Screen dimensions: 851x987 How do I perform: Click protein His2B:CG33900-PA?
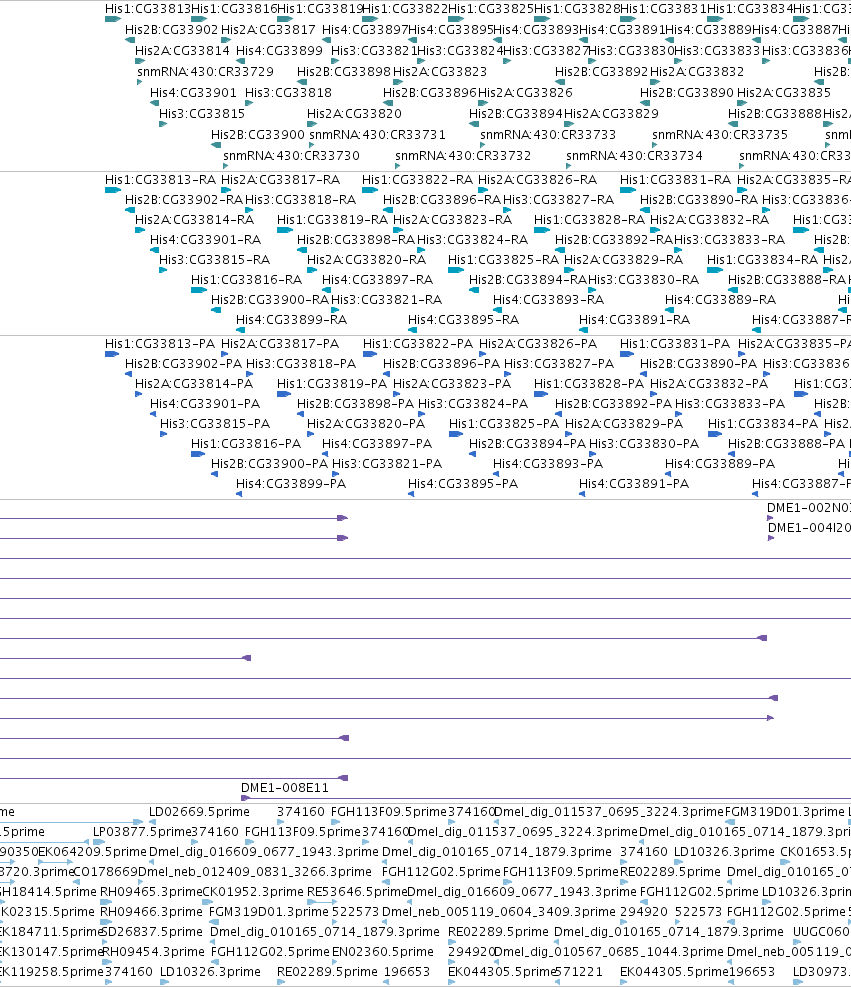coord(269,464)
